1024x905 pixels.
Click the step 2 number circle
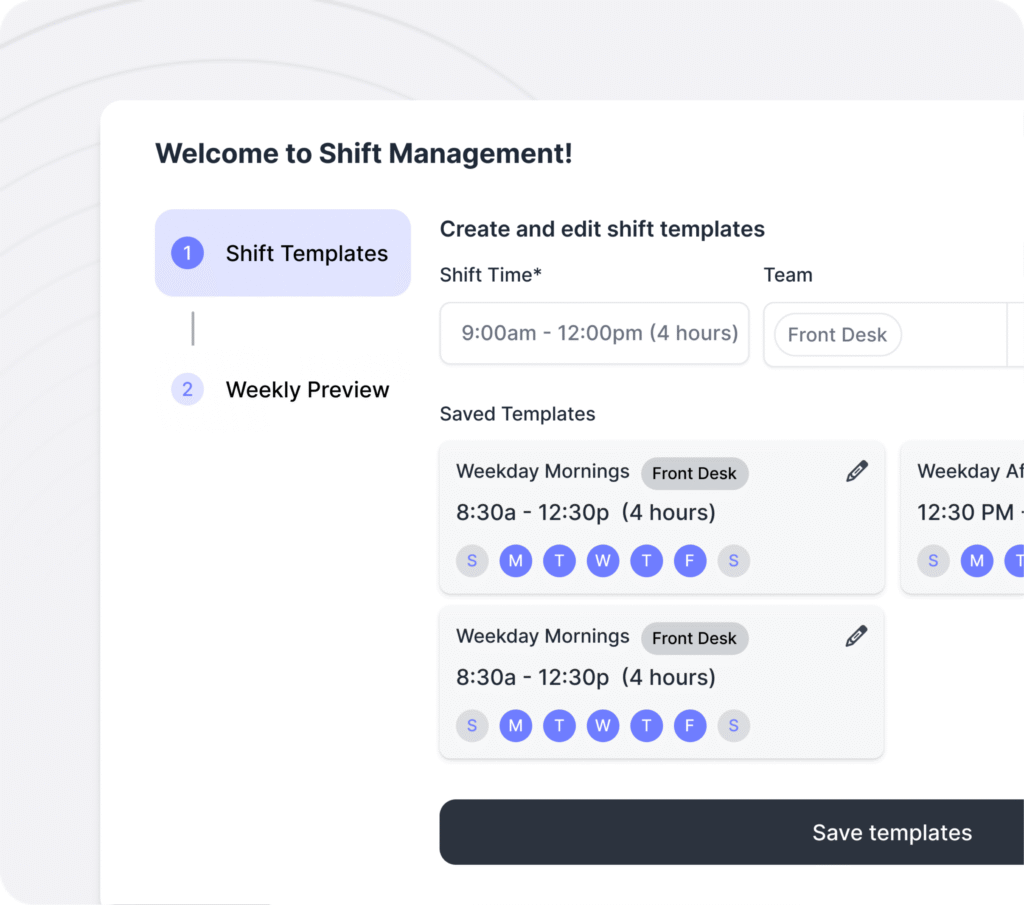pyautogui.click(x=187, y=390)
